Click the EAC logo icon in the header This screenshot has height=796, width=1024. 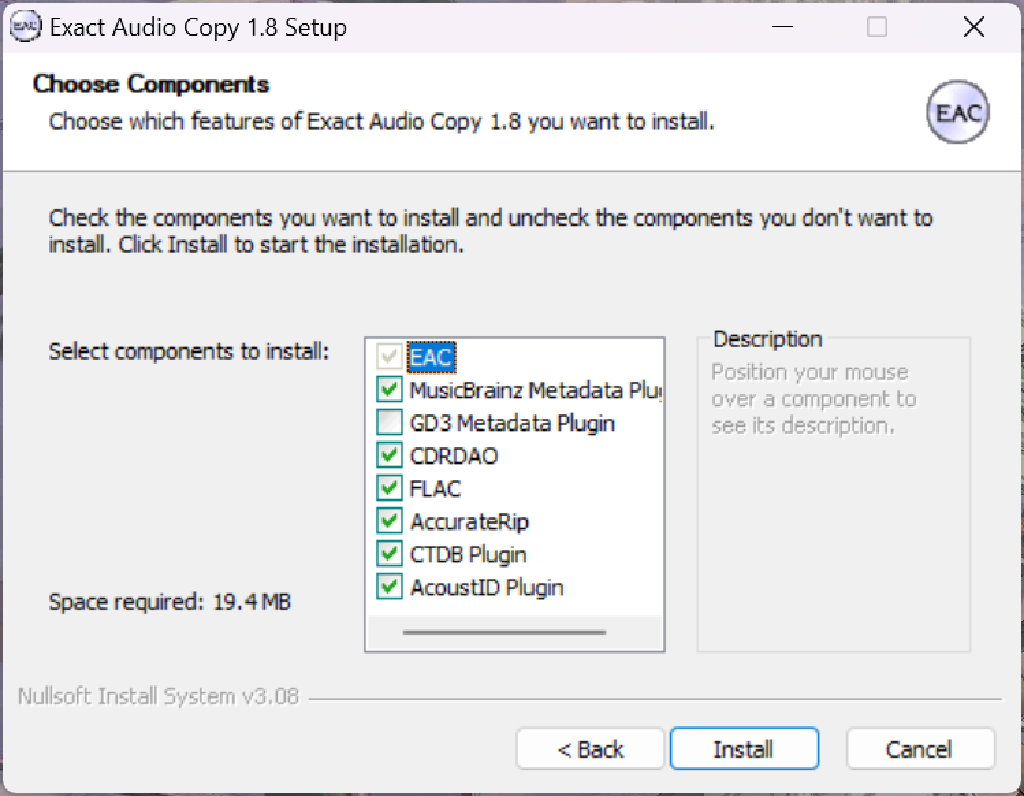point(957,112)
